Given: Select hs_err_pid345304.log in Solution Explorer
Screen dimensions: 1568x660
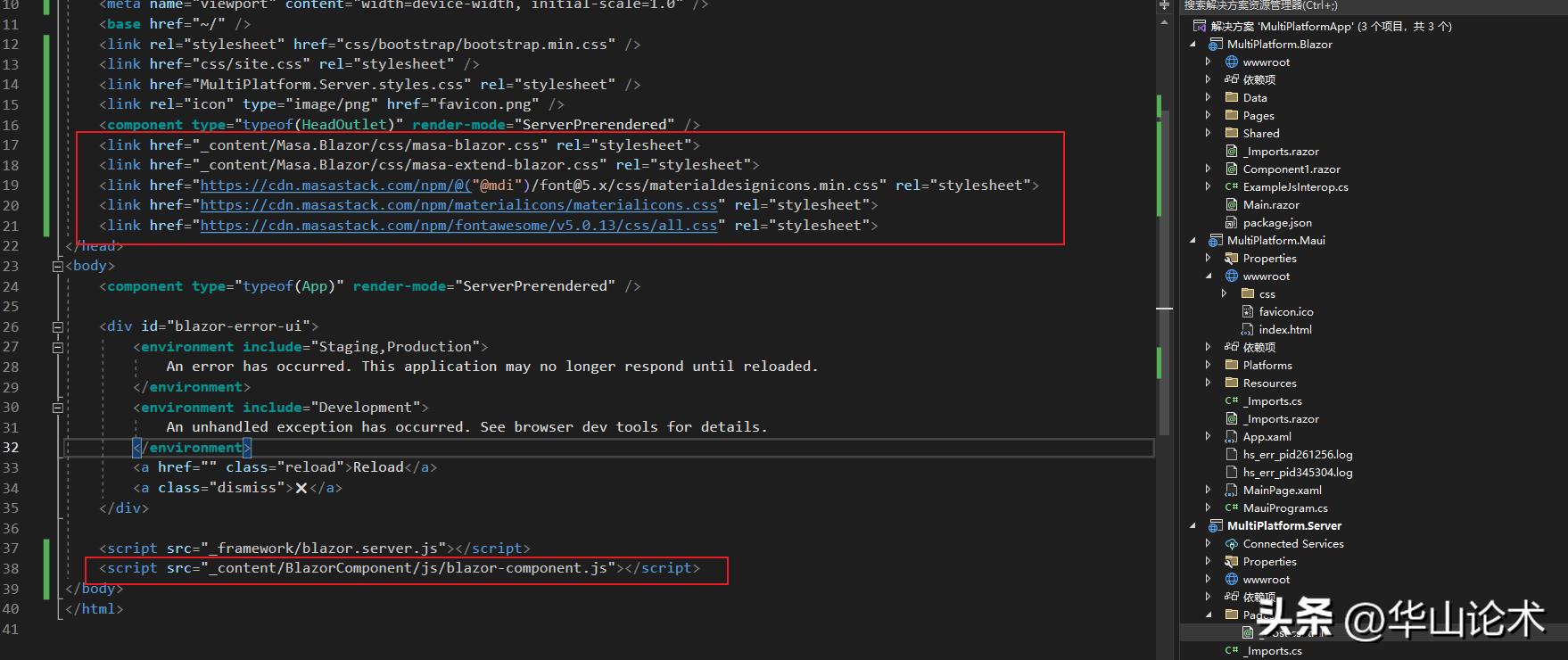Looking at the screenshot, I should [x=1298, y=472].
